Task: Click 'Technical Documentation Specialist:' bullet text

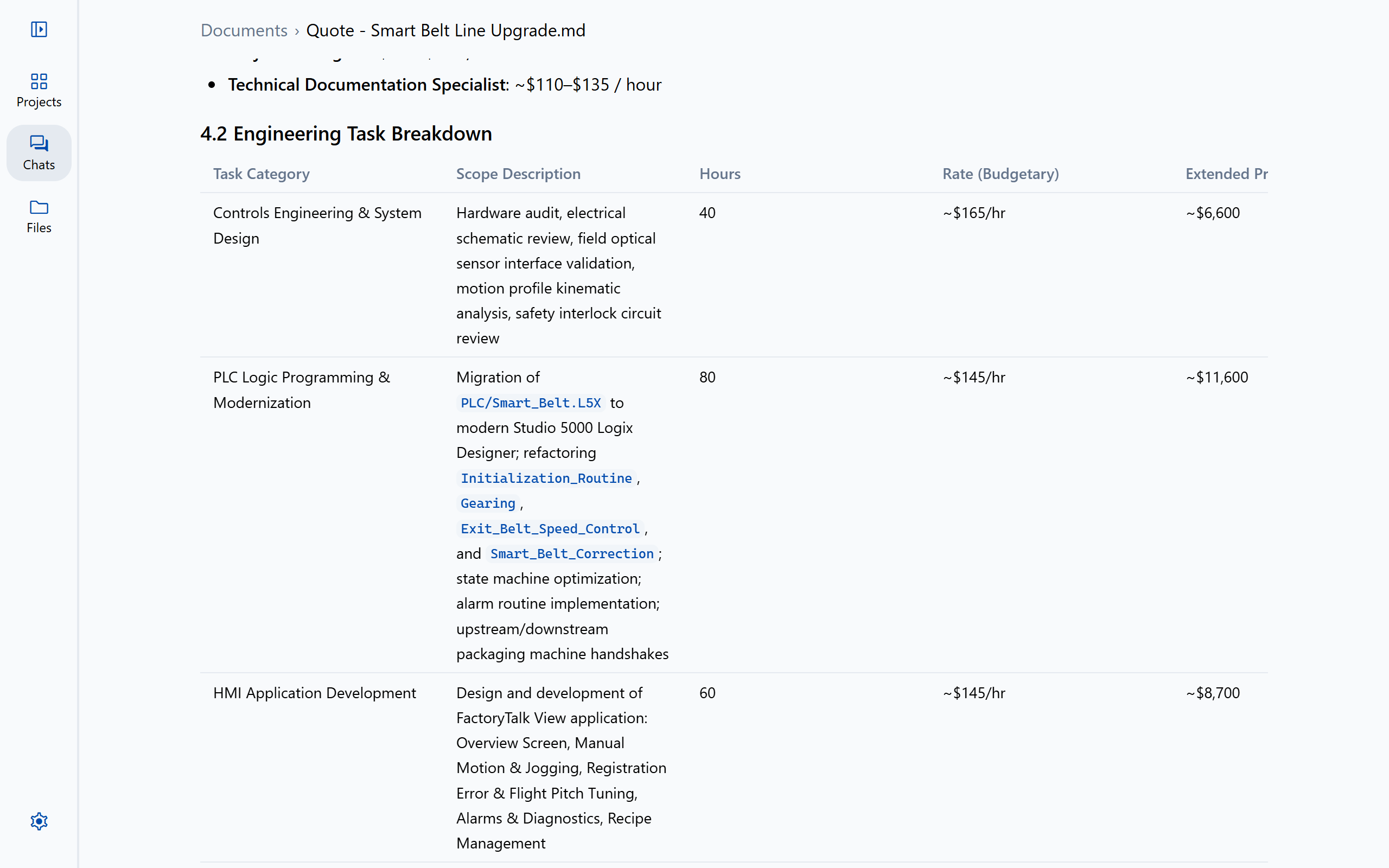Action: [368, 85]
